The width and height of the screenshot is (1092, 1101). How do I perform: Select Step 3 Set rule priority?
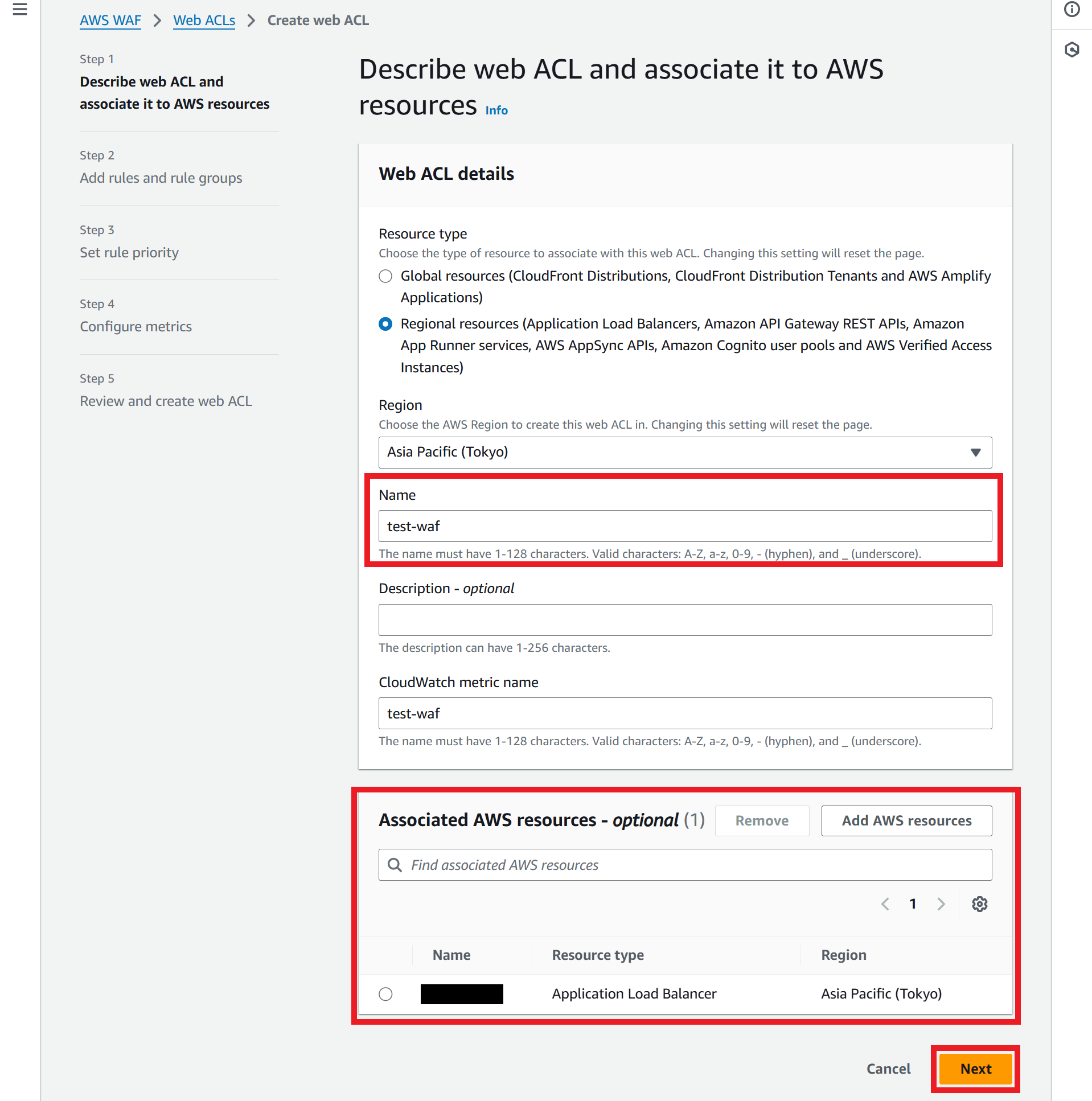pos(129,252)
